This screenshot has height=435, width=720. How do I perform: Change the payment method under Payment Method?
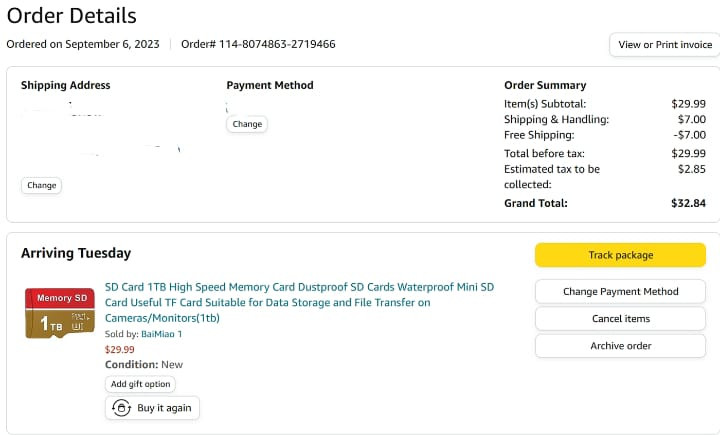pyautogui.click(x=247, y=124)
